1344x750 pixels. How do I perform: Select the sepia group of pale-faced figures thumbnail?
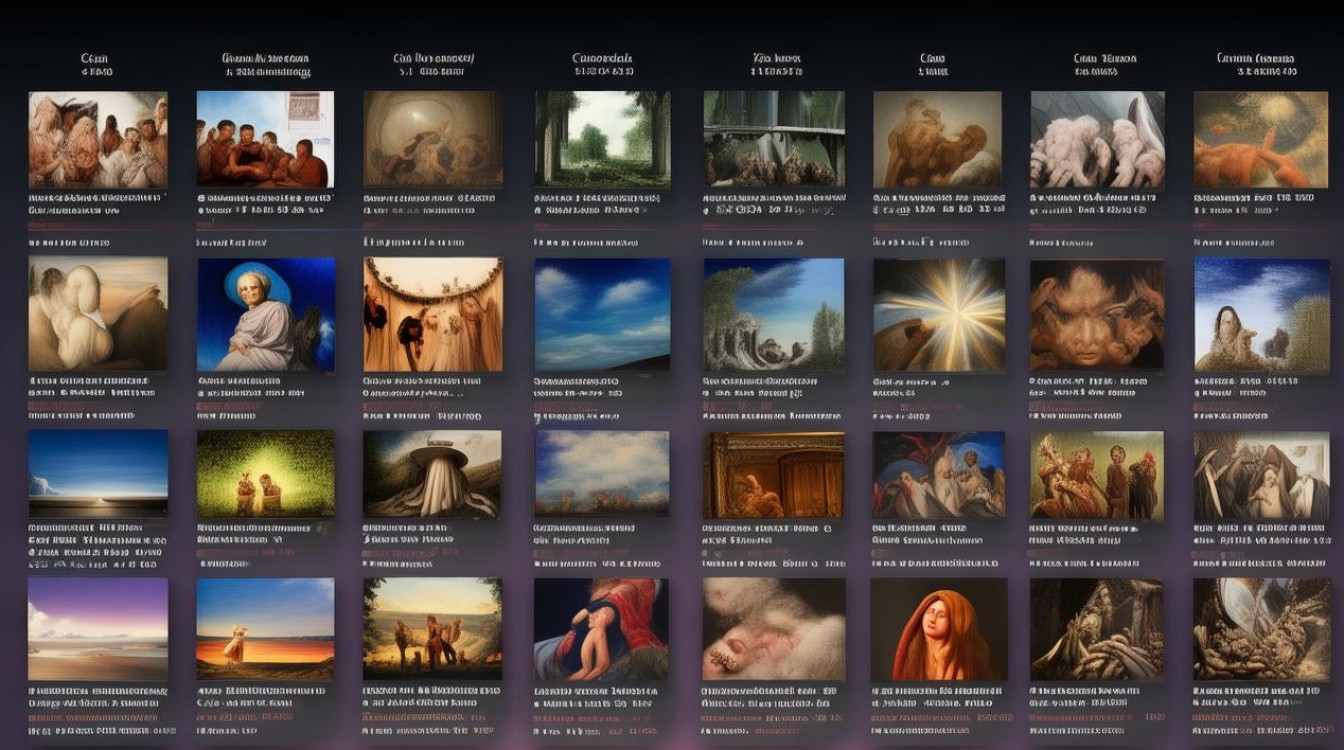click(98, 139)
